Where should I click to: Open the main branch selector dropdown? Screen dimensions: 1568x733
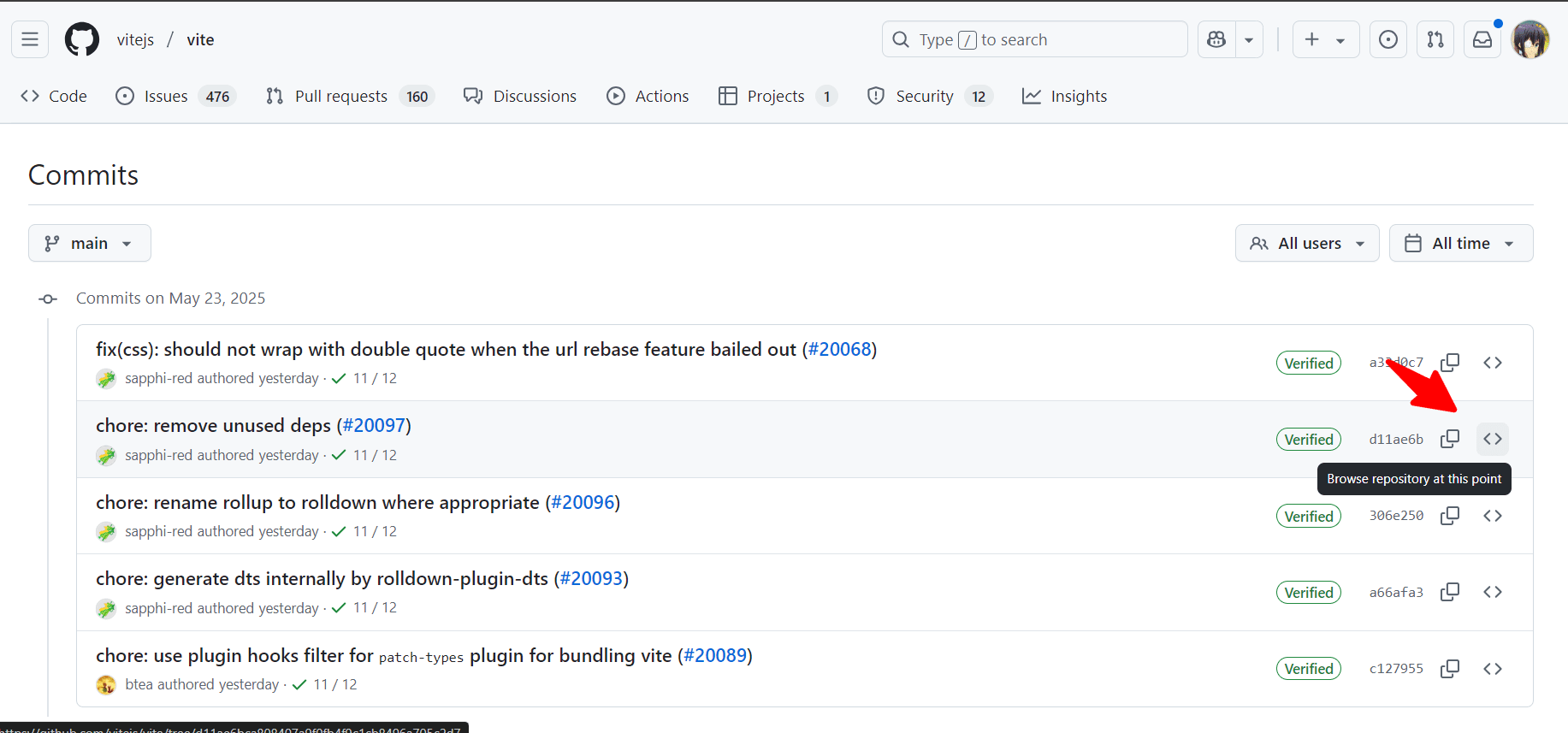click(90, 243)
